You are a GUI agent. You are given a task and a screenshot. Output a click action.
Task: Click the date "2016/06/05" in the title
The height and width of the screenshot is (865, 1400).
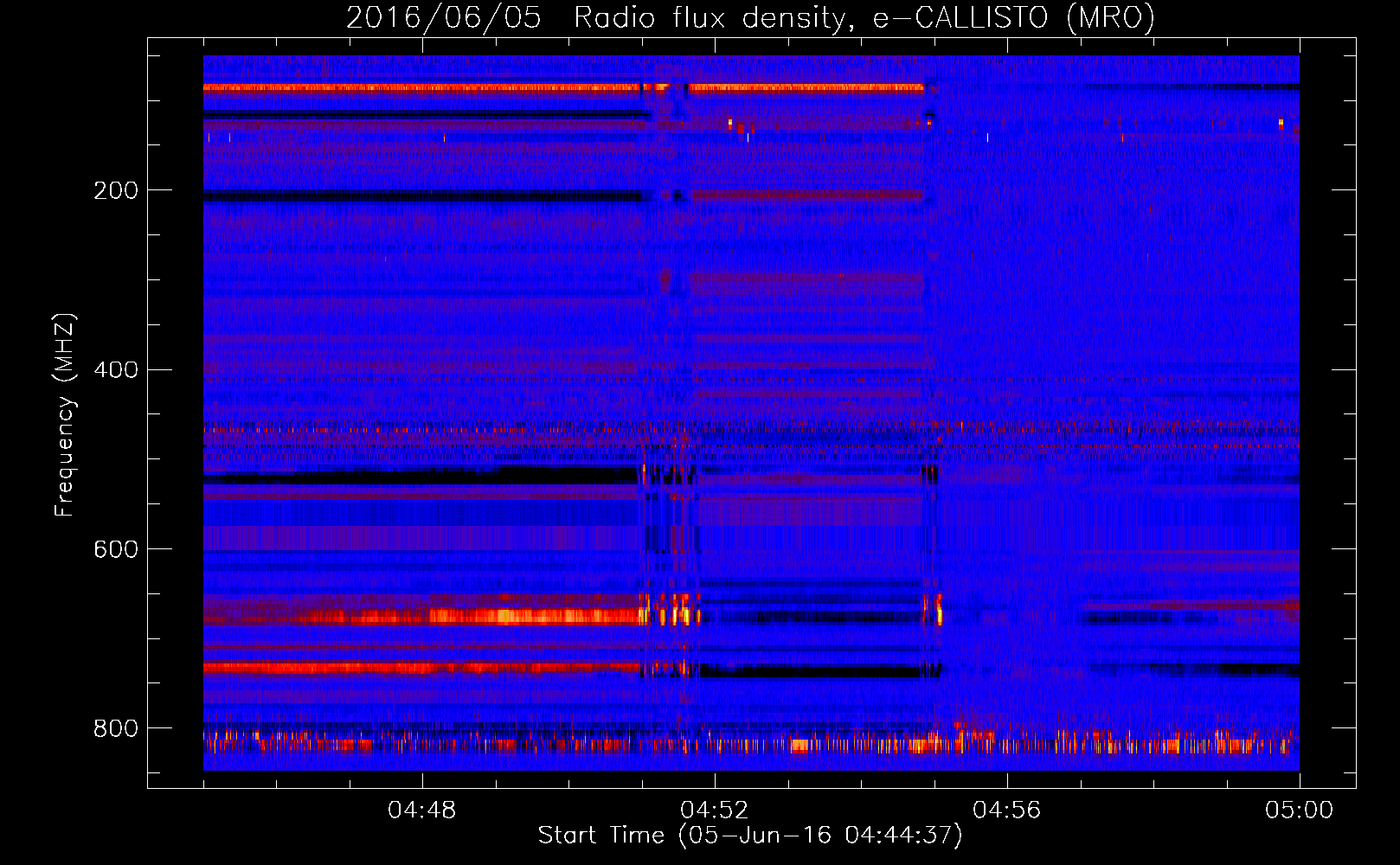444,17
